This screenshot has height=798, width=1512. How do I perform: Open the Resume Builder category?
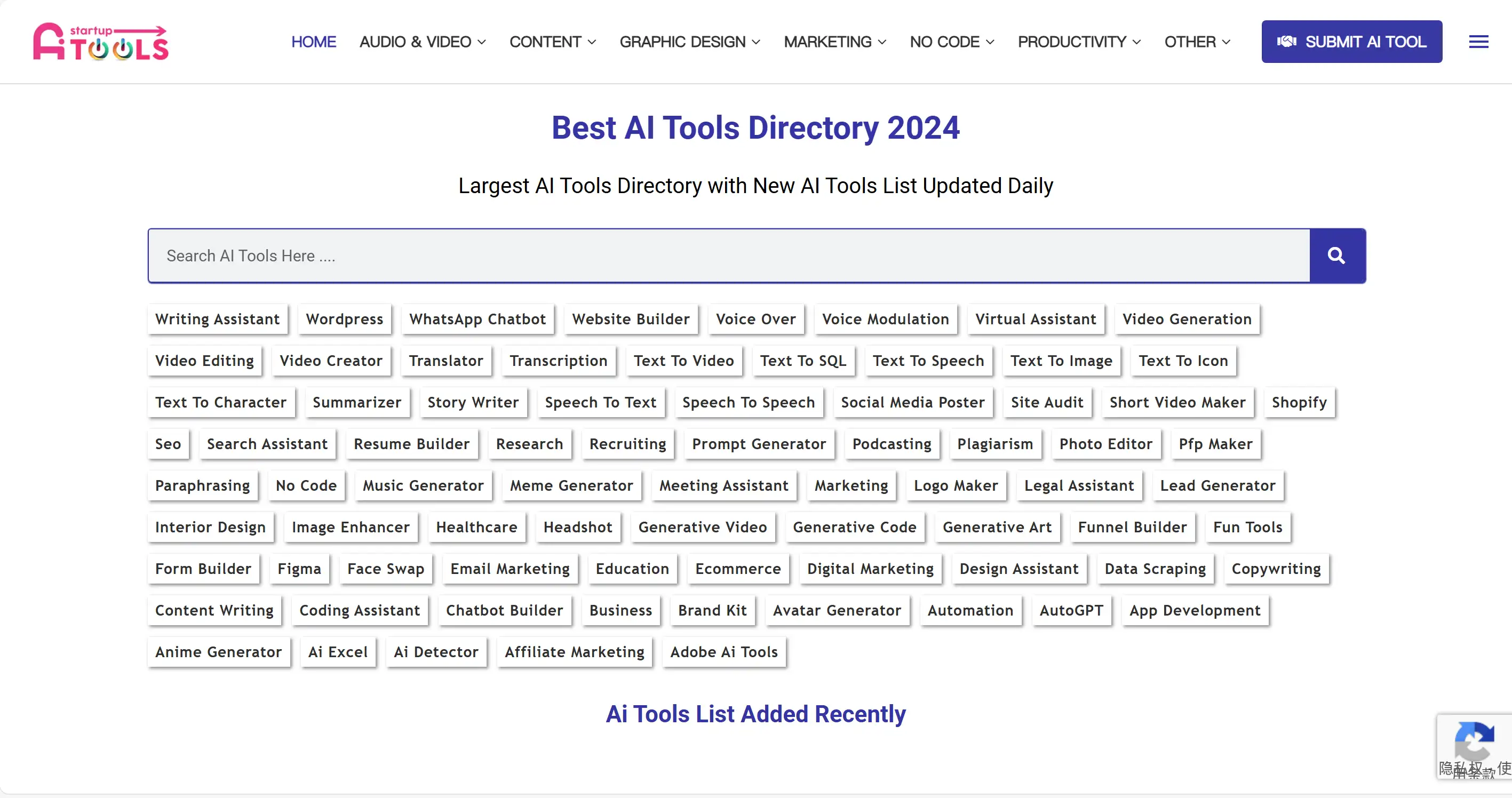411,444
